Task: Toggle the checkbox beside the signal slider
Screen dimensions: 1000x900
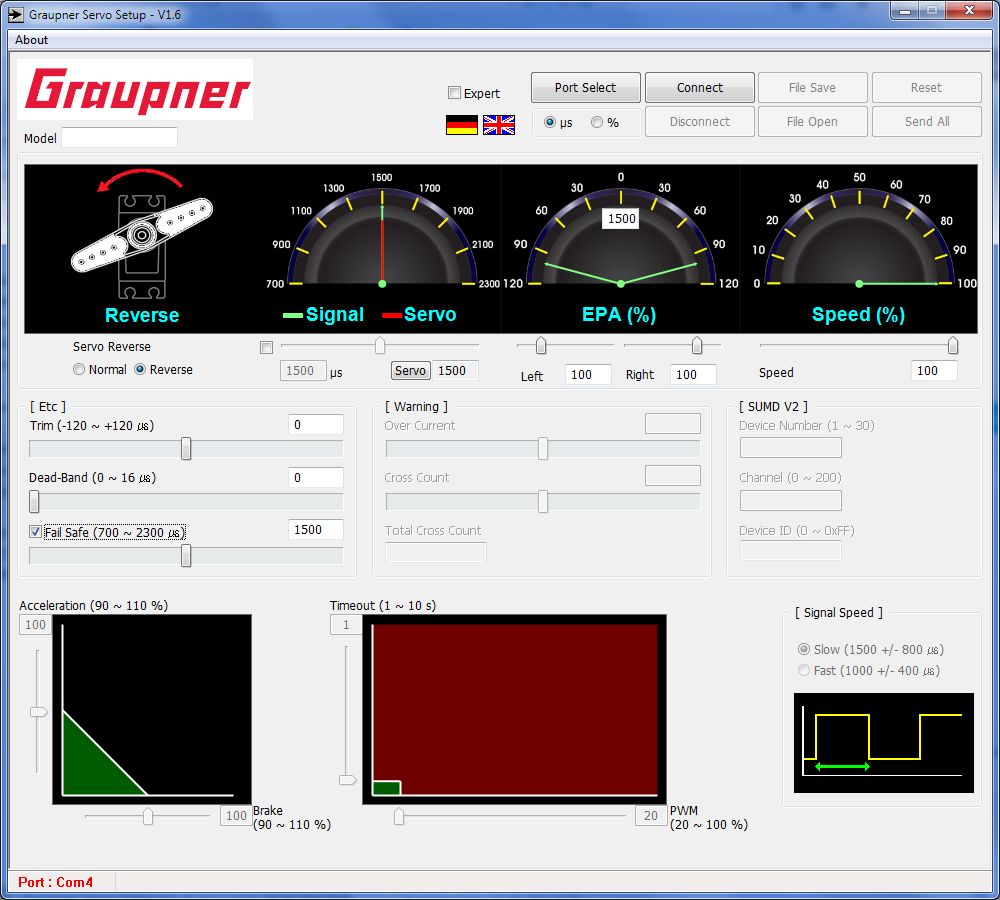Action: 267,347
